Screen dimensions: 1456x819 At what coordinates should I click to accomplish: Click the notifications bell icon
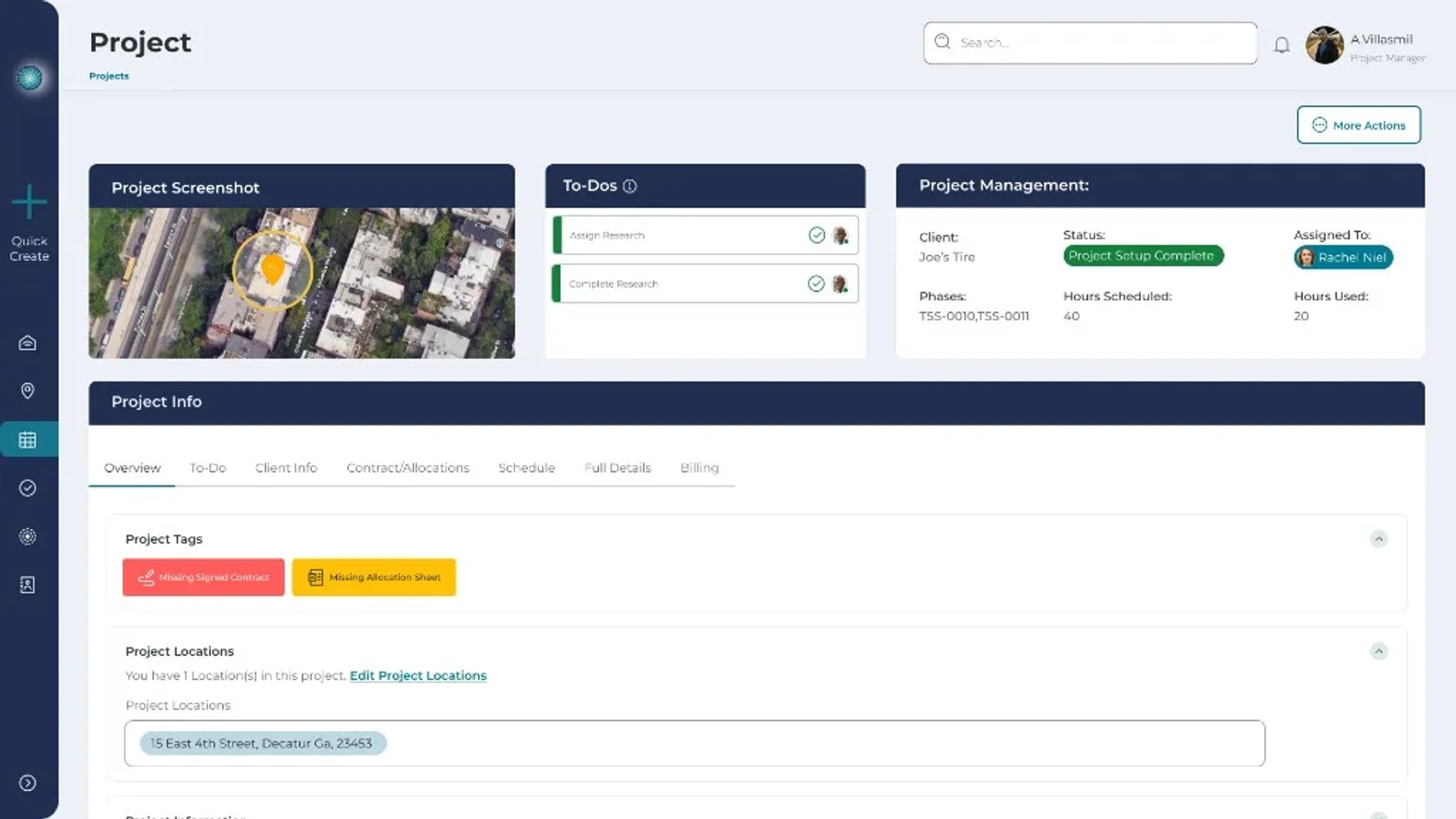click(1281, 45)
